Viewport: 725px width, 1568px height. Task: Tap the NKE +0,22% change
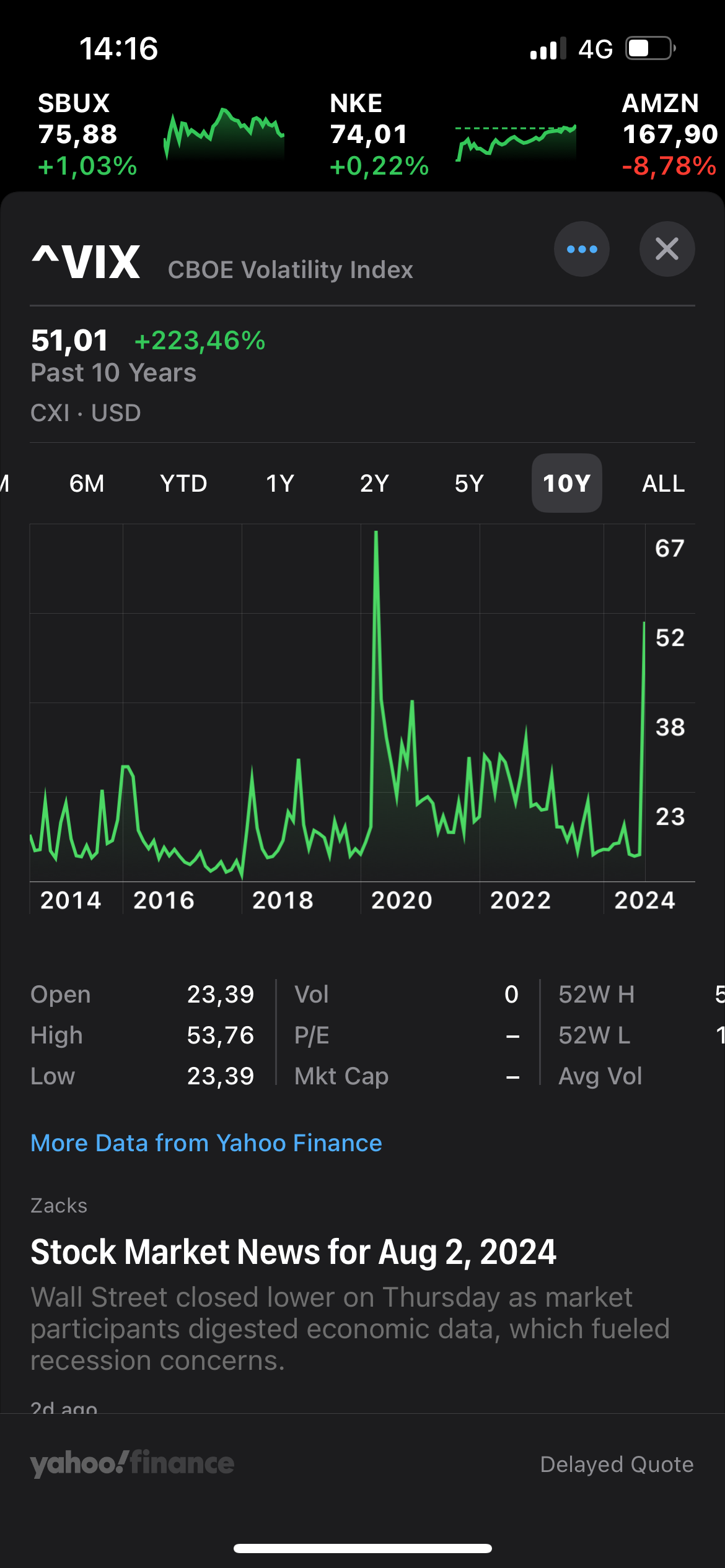coord(379,166)
